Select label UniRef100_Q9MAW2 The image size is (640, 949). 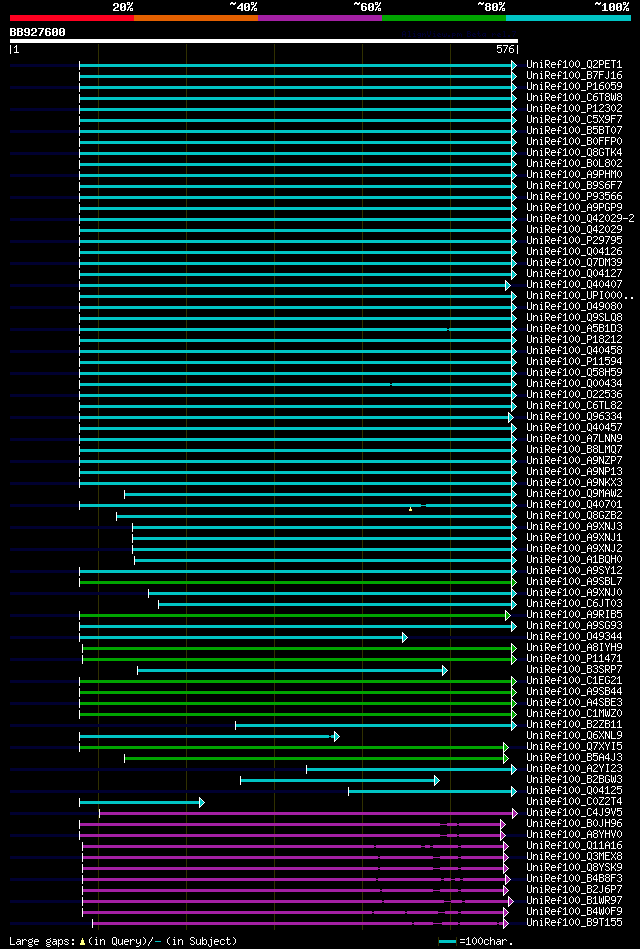click(x=574, y=494)
